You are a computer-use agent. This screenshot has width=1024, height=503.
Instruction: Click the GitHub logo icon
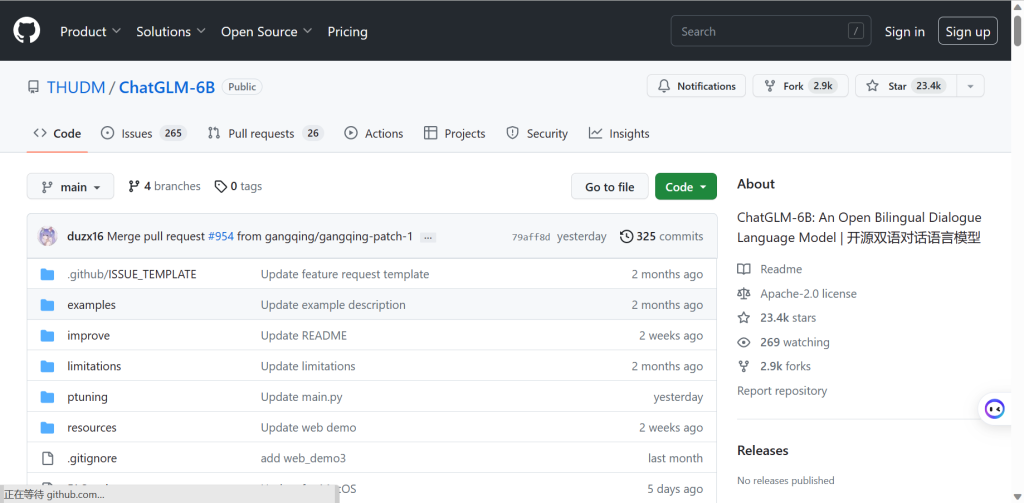(26, 31)
